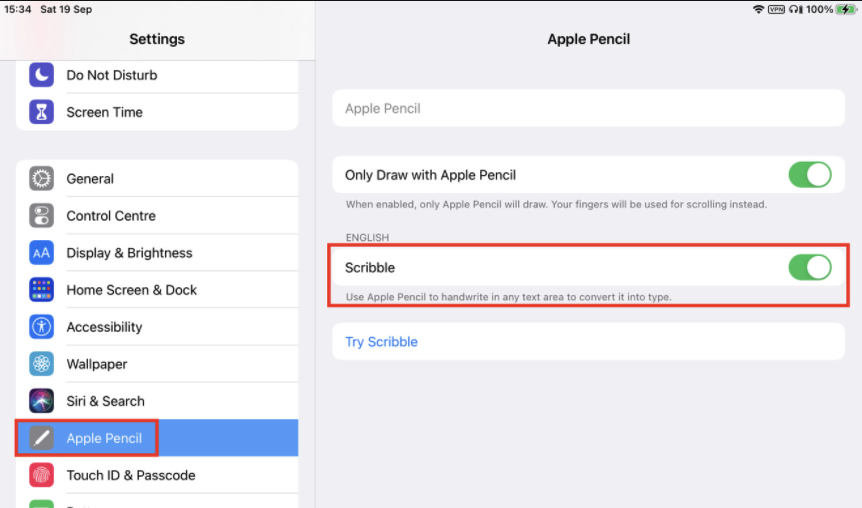Open Try Scribble link

pos(381,342)
